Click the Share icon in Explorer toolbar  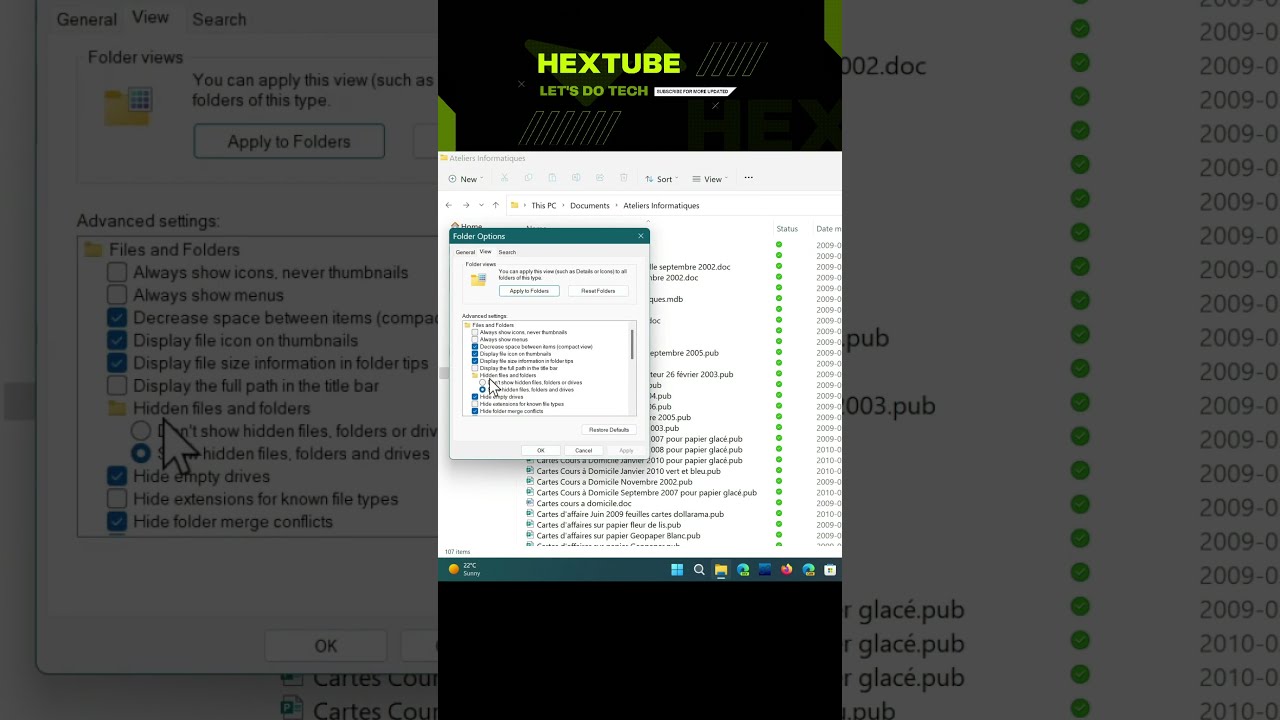tap(600, 178)
